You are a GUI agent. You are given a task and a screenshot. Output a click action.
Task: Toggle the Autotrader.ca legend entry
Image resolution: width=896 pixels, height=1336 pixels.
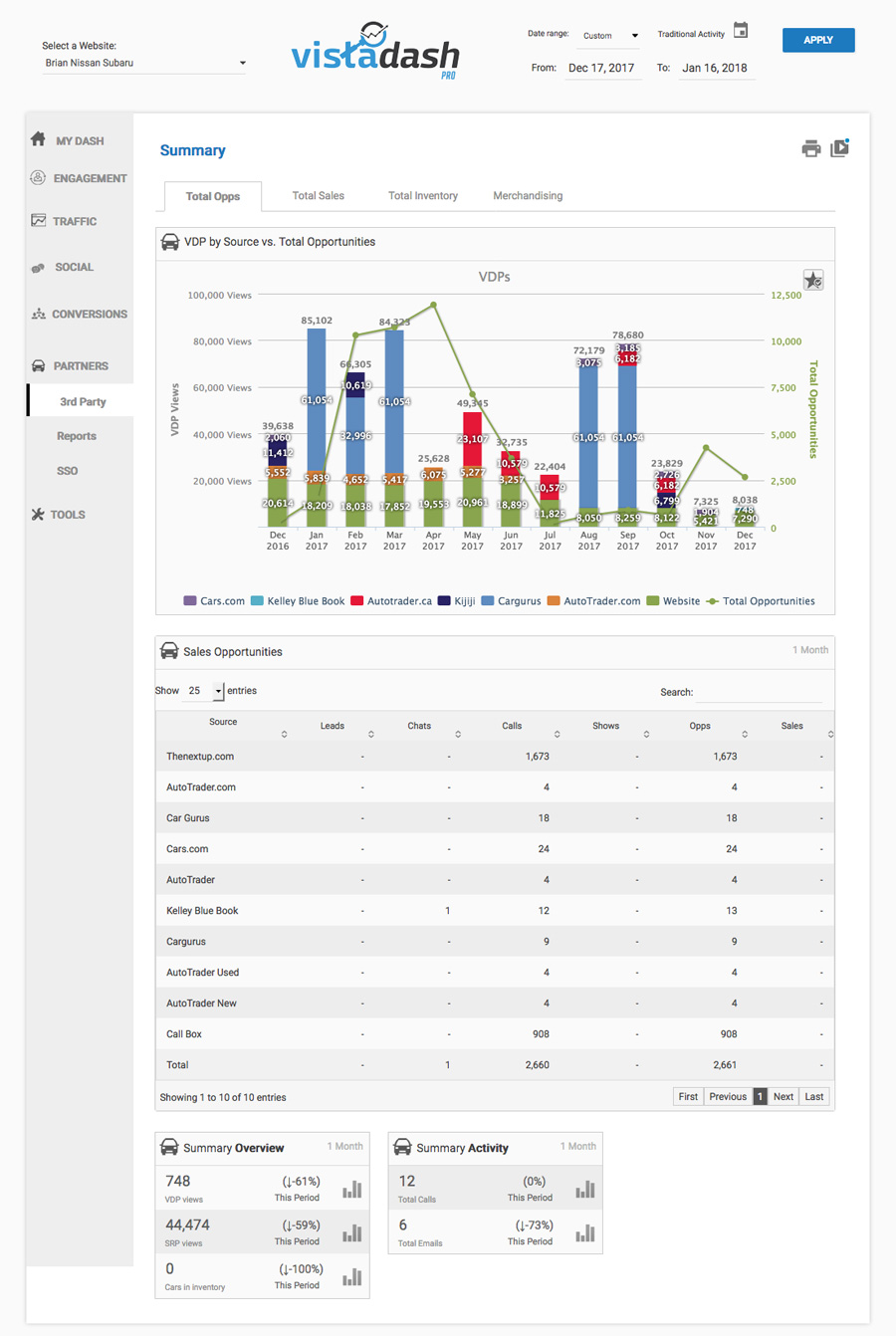(x=391, y=601)
